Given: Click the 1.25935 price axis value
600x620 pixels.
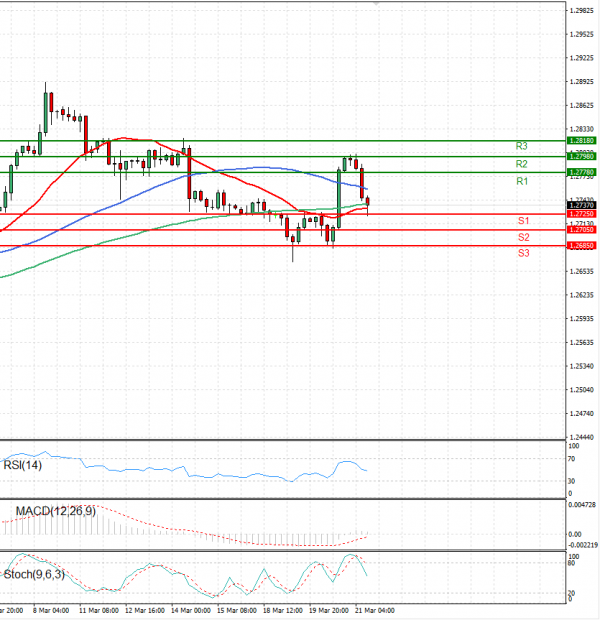Looking at the screenshot, I should (x=581, y=319).
